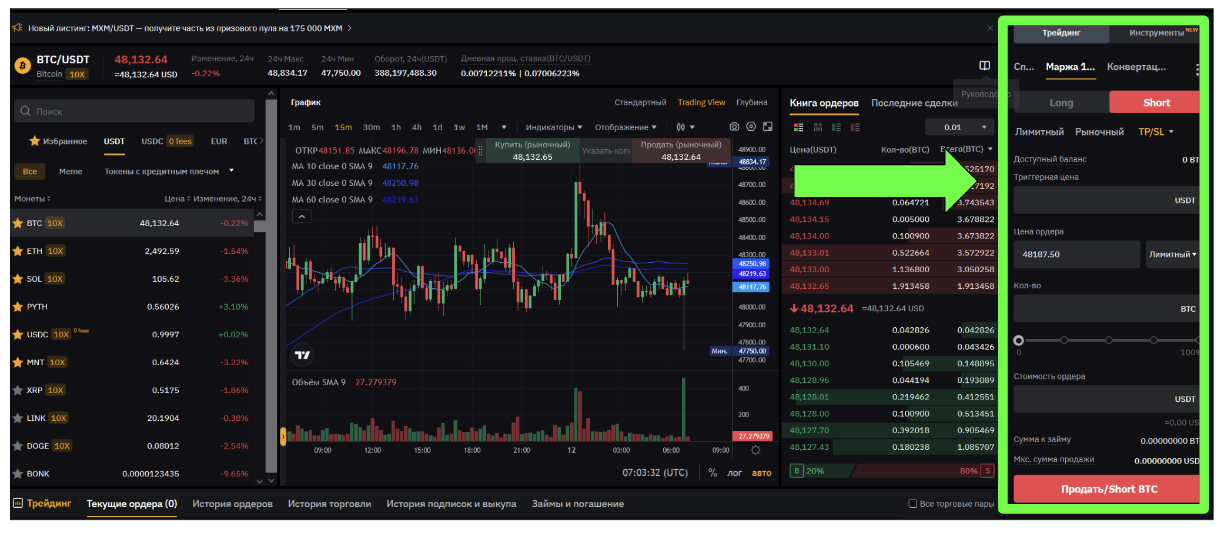This screenshot has width=1226, height=536.
Task: Click the amount percentage slider handle
Action: point(1019,340)
